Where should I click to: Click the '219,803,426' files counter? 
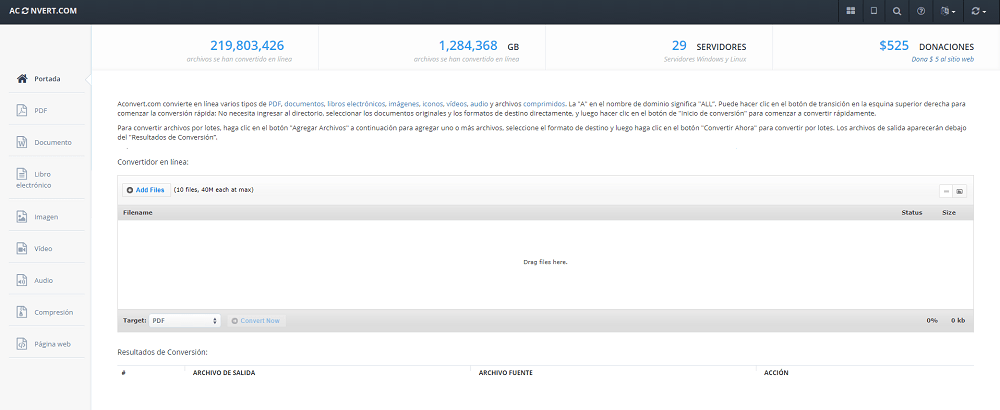pyautogui.click(x=247, y=46)
